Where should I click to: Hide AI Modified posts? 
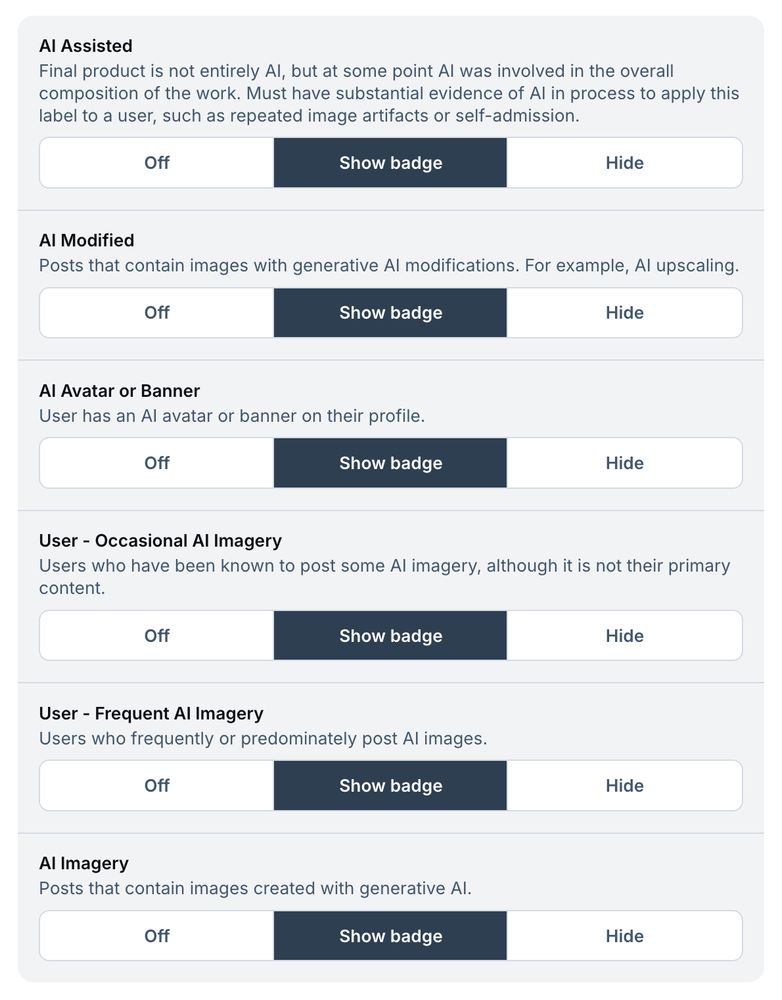click(x=624, y=312)
